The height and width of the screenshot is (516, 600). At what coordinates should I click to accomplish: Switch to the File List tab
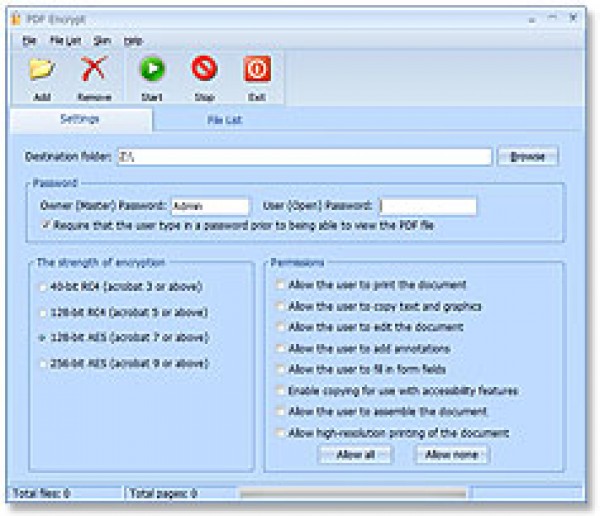[x=224, y=120]
